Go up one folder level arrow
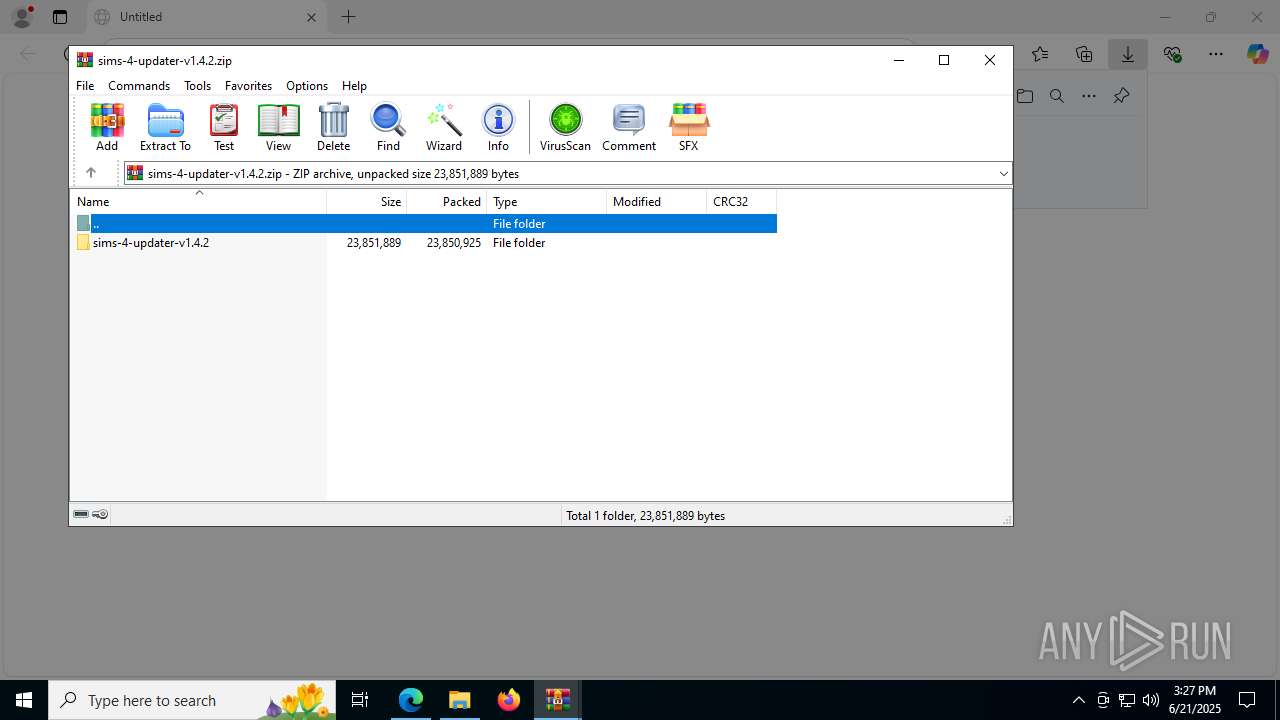The height and width of the screenshot is (720, 1280). point(90,173)
